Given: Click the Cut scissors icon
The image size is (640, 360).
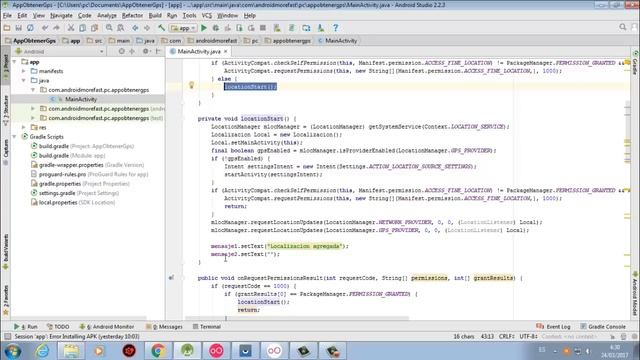Looking at the screenshot, I should click(71, 28).
